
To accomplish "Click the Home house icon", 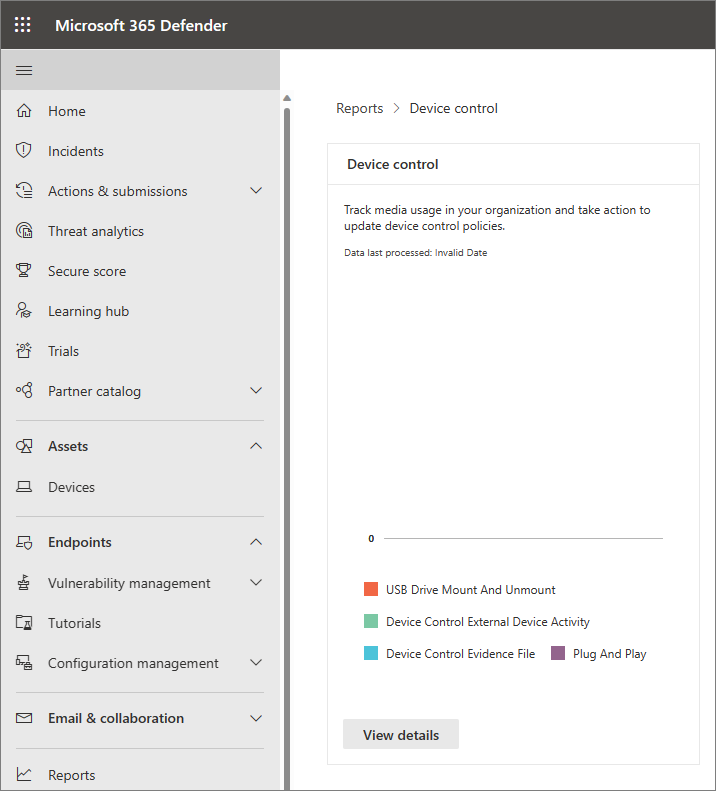I will pyautogui.click(x=24, y=110).
